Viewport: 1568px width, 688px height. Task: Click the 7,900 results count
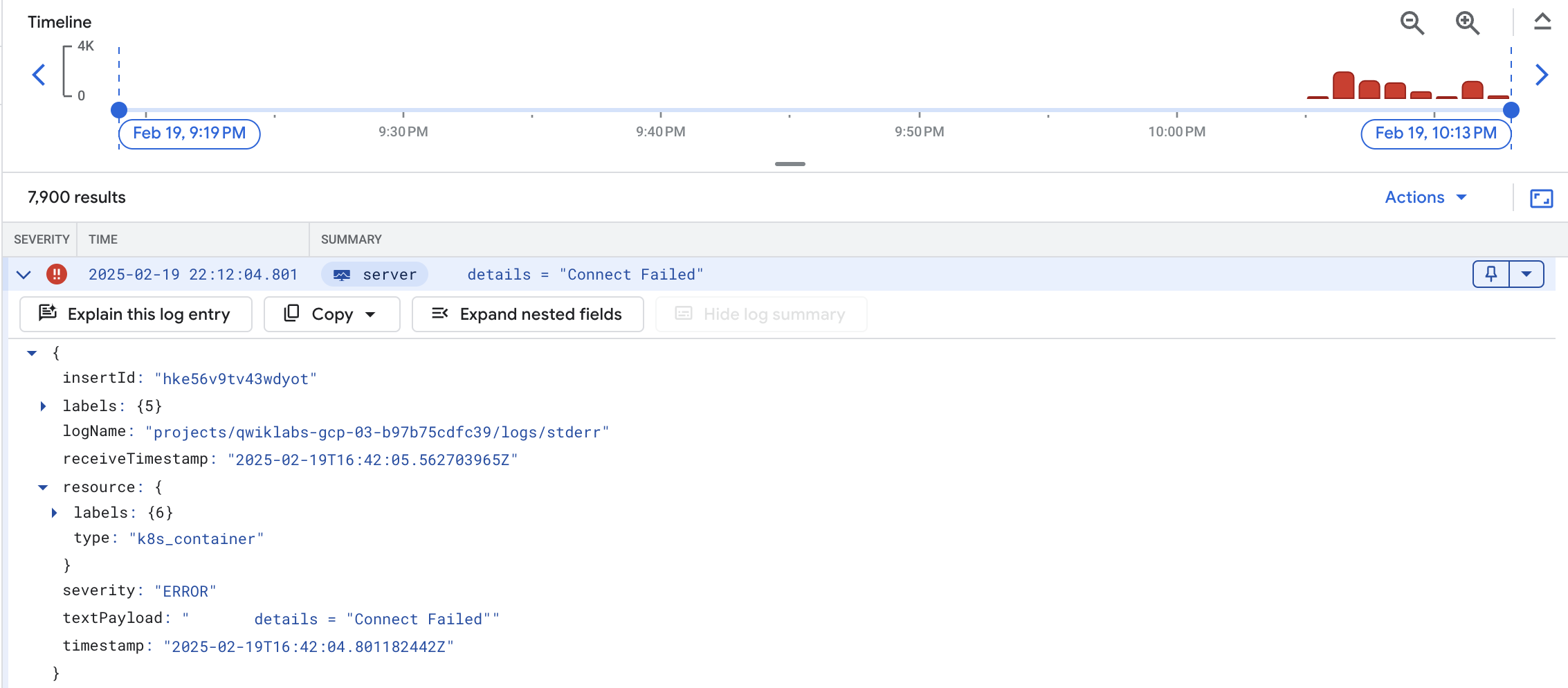77,197
